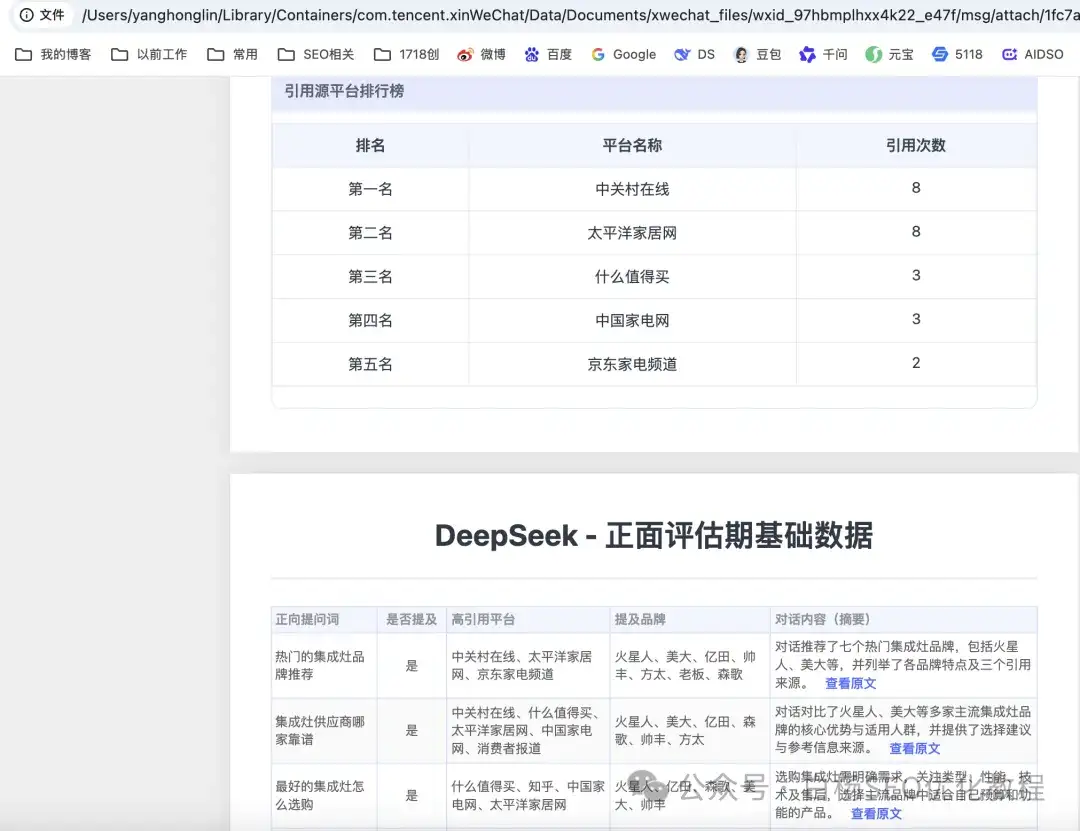The height and width of the screenshot is (831, 1080).
Task: Open the DS DeepSeek bookmark
Action: 694,54
